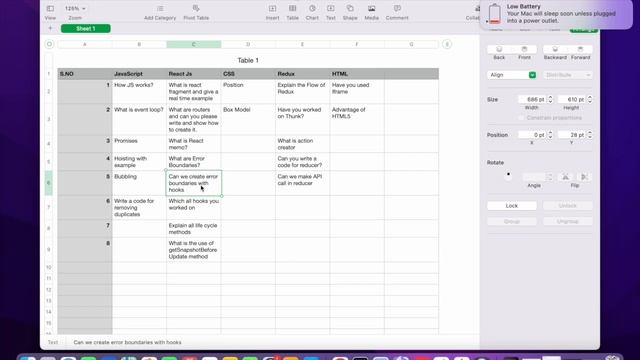Click the formula bar text at bottom
640x360 pixels.
[x=127, y=342]
